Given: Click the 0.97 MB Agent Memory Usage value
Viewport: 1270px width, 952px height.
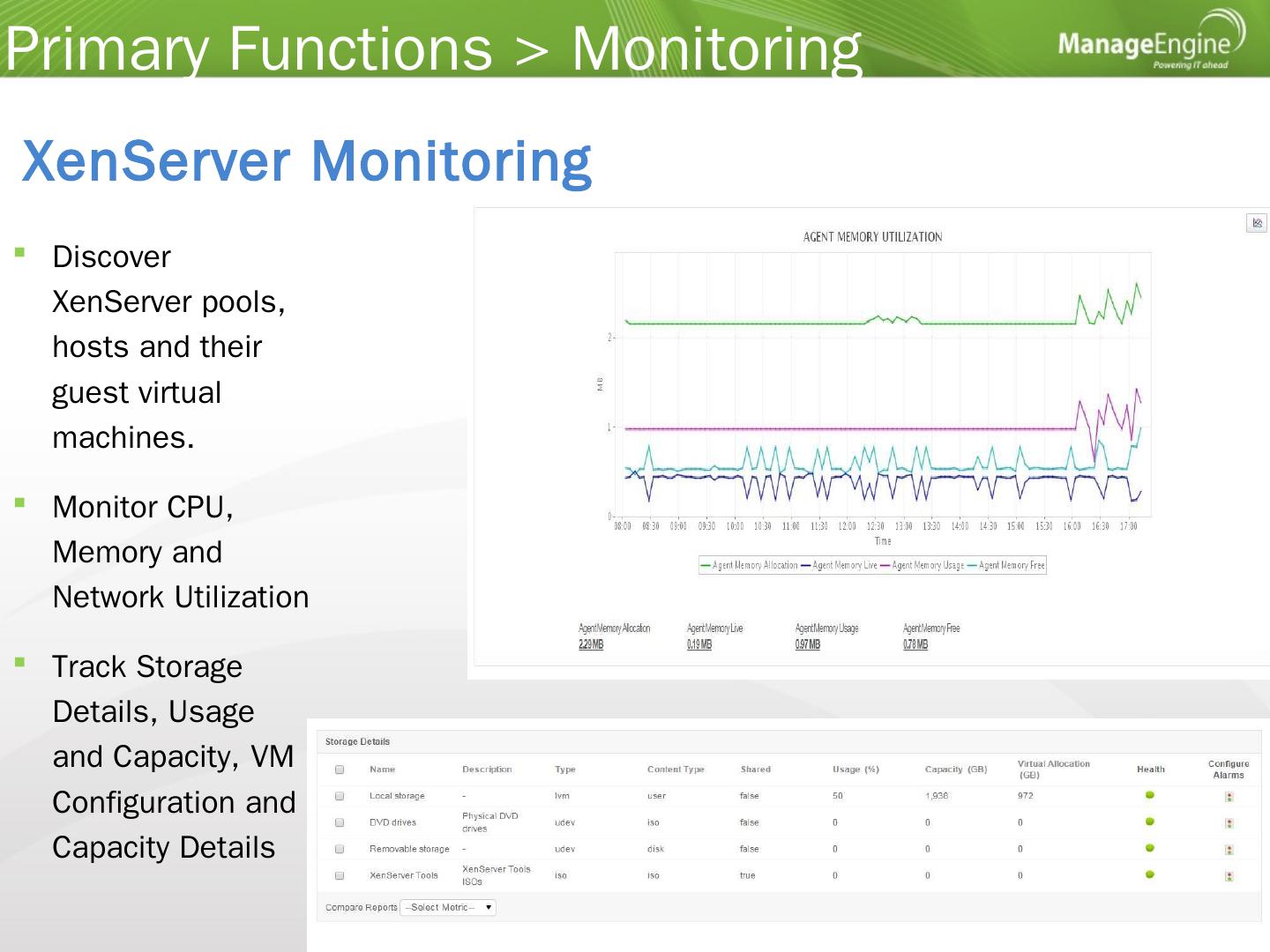Looking at the screenshot, I should [x=808, y=644].
